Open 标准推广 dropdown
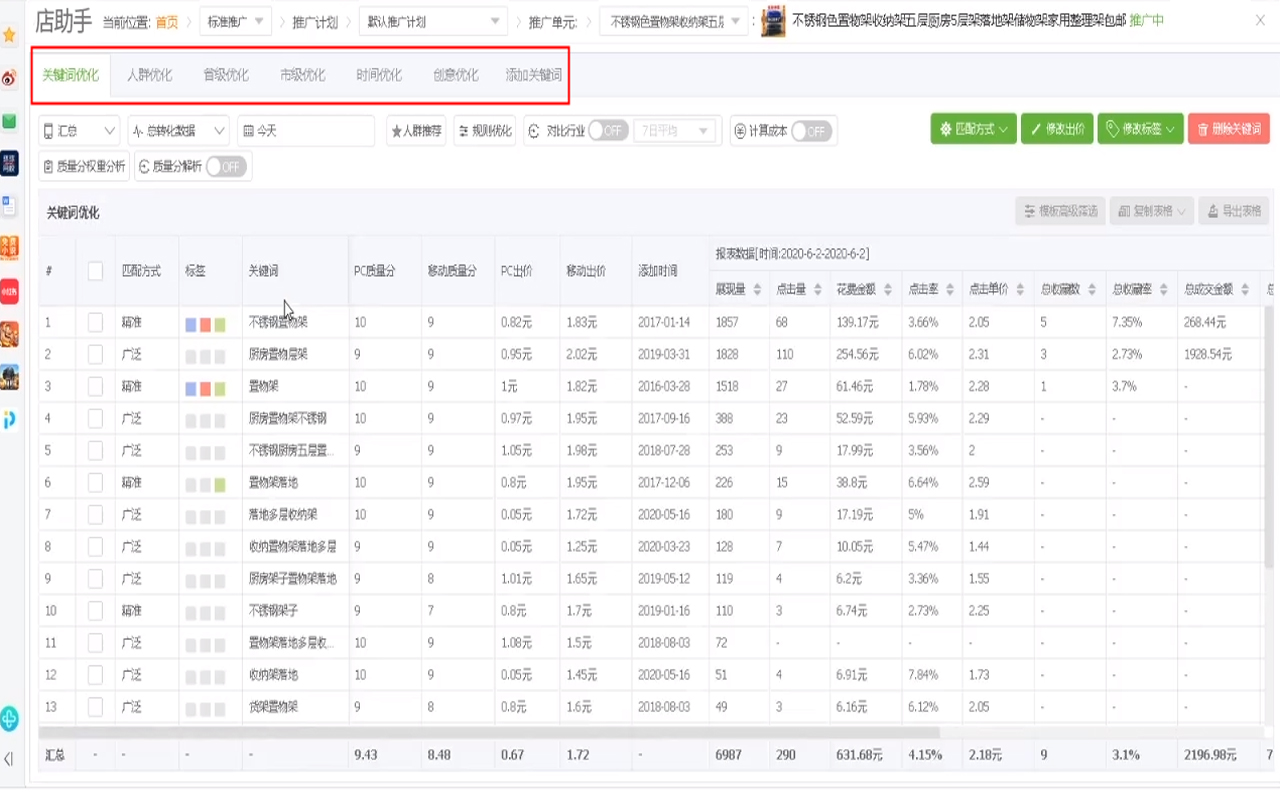This screenshot has height=800, width=1280. pyautogui.click(x=235, y=21)
